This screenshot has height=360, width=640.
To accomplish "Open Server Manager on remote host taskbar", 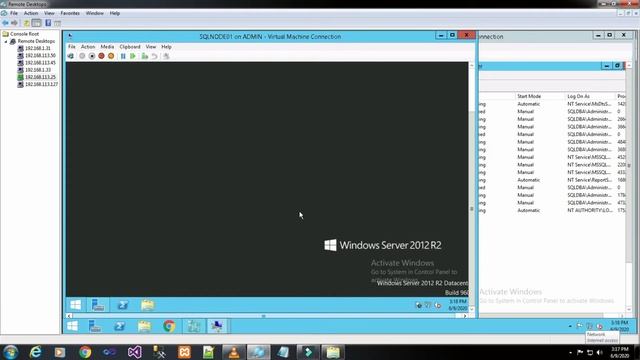I will (95, 326).
